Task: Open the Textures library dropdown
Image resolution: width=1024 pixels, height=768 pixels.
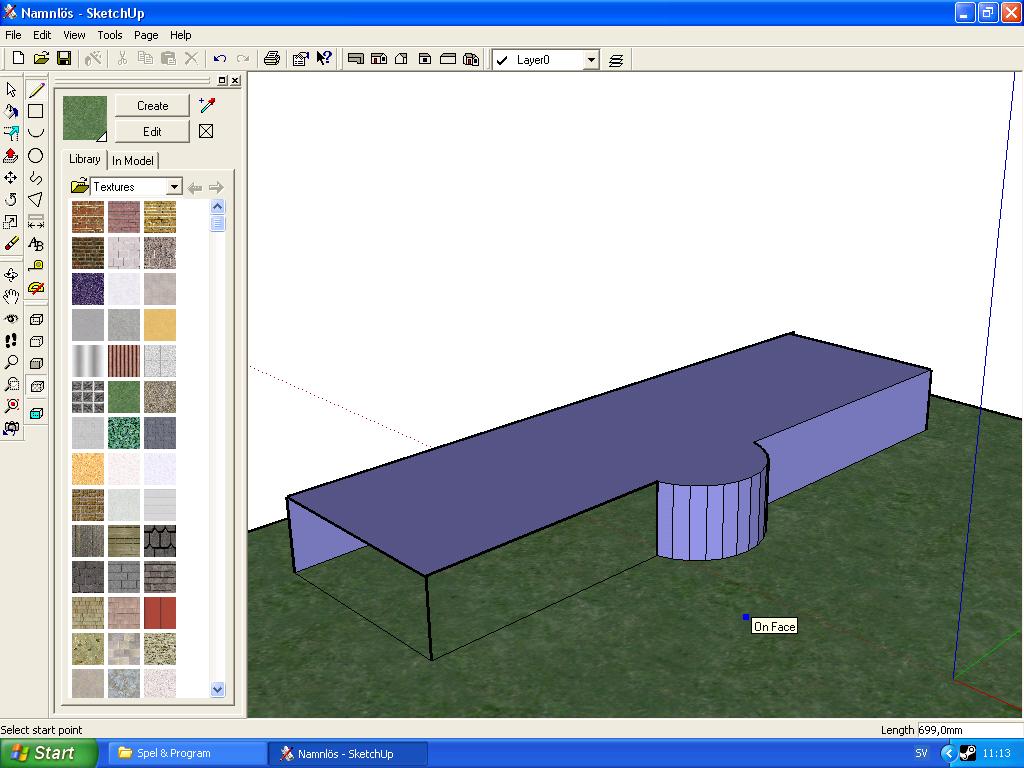Action: (174, 187)
